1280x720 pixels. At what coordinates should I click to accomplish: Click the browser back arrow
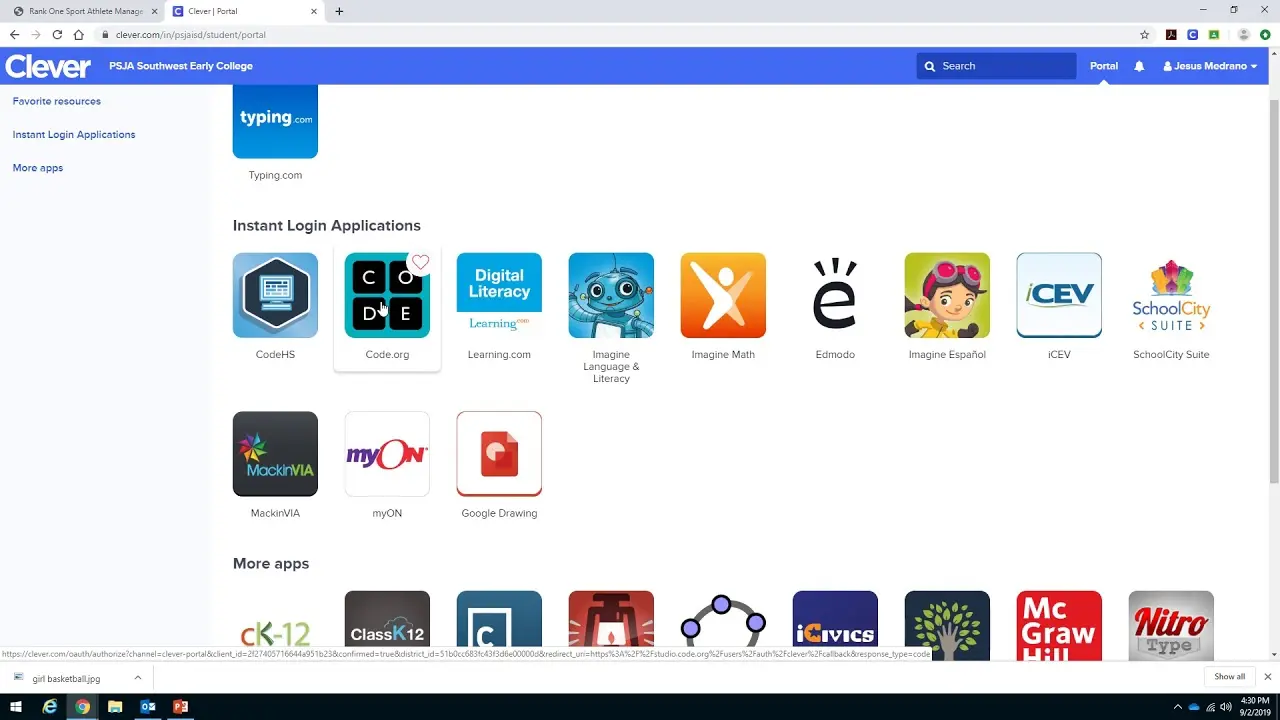[14, 34]
